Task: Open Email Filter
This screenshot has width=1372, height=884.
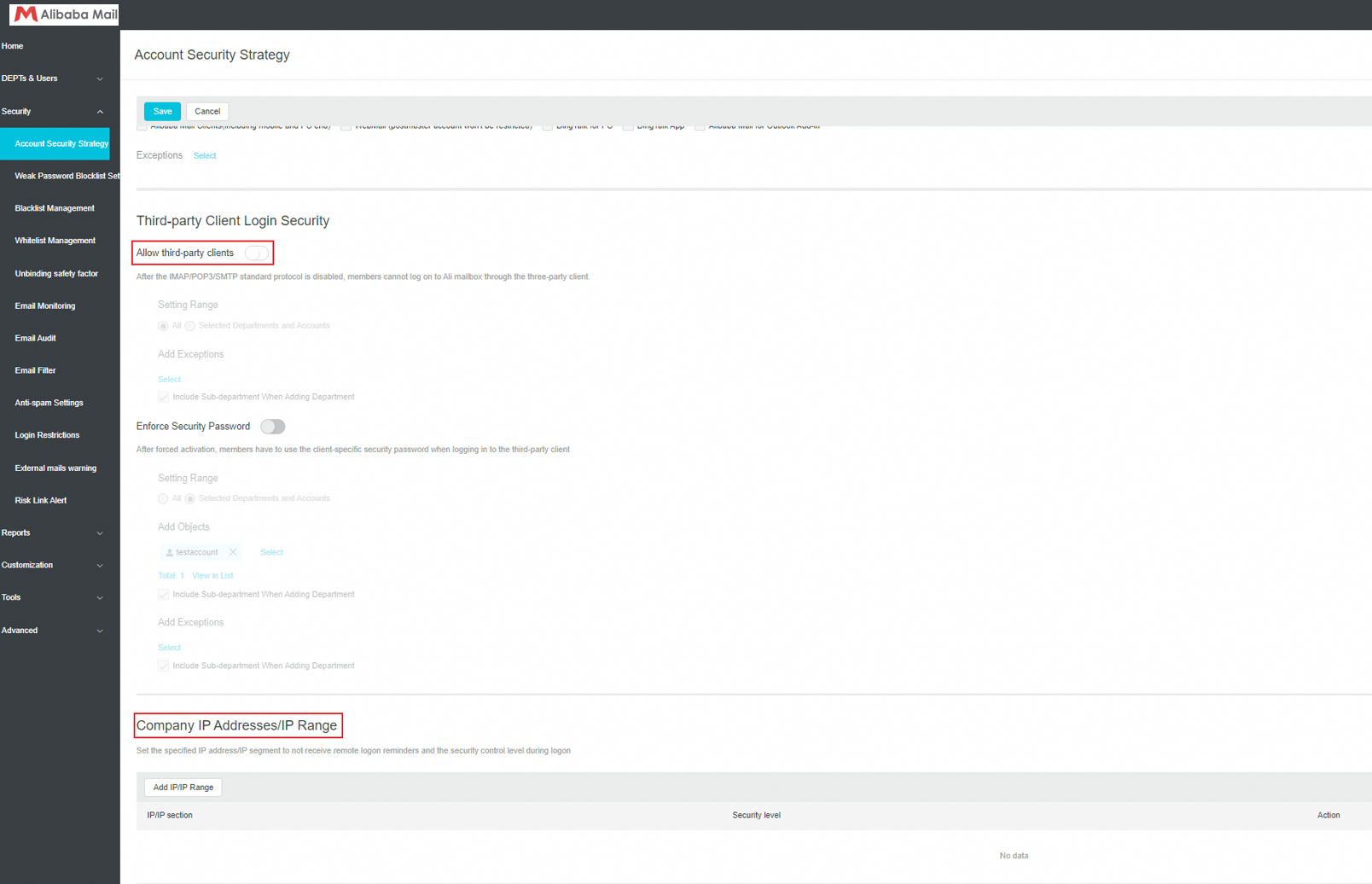Action: 35,371
